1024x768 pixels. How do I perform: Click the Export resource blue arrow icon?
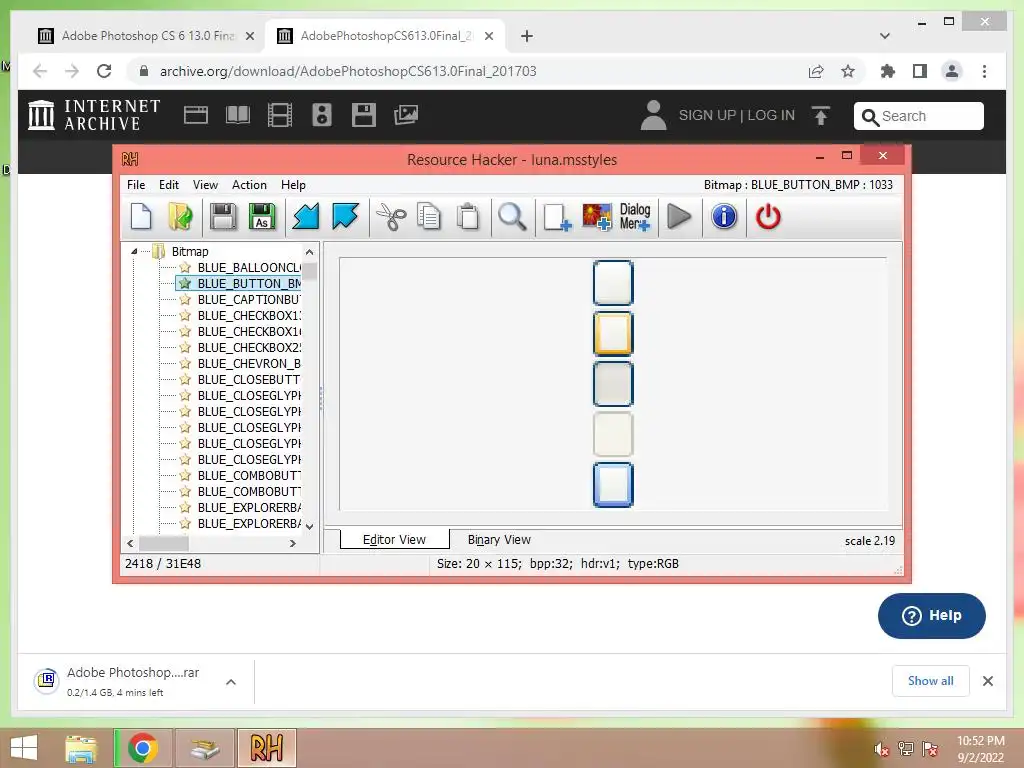click(345, 217)
